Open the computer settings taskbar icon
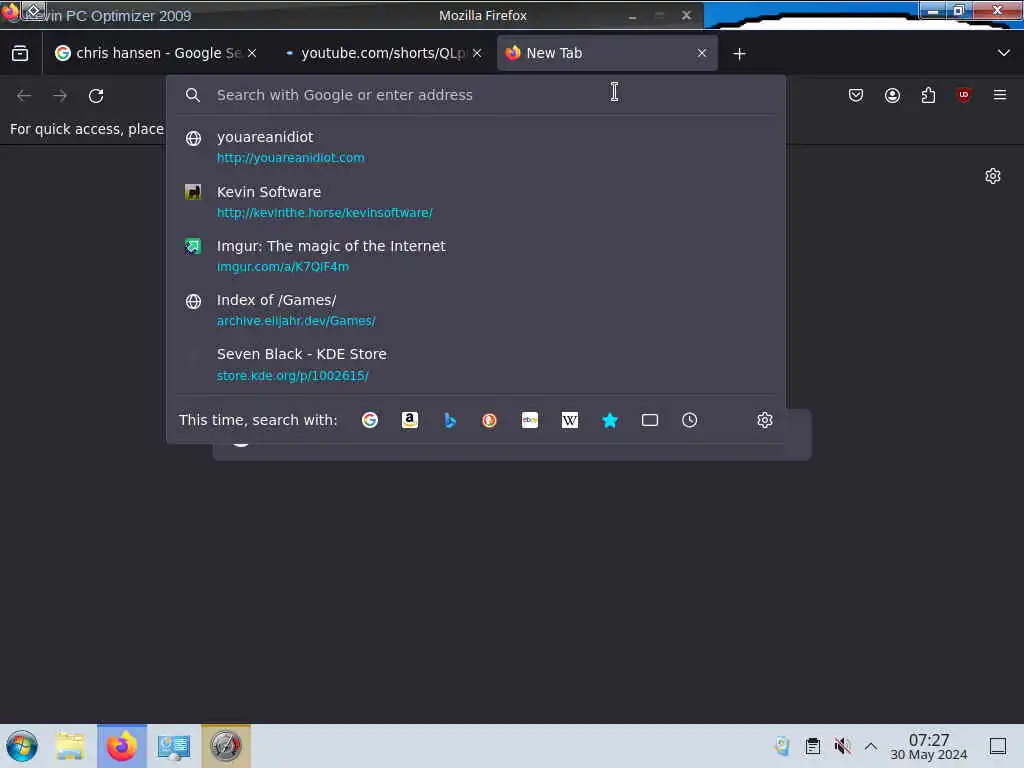Screen dimensions: 1024x768 [174, 746]
